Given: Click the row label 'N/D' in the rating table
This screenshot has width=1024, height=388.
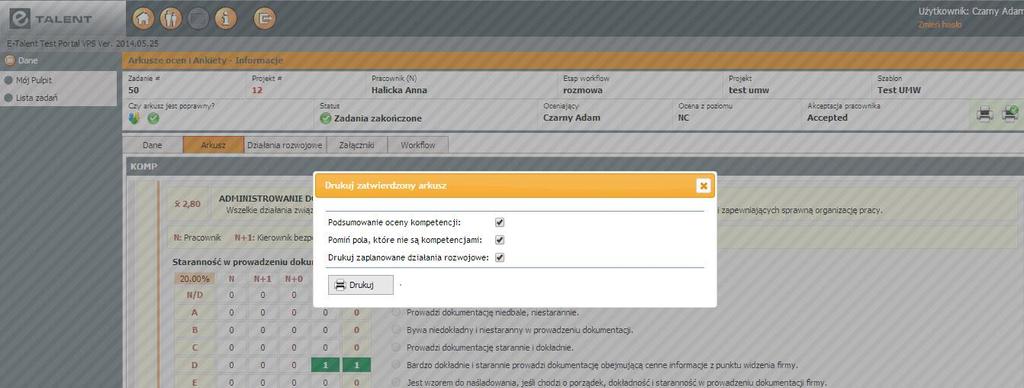Looking at the screenshot, I should (194, 295).
